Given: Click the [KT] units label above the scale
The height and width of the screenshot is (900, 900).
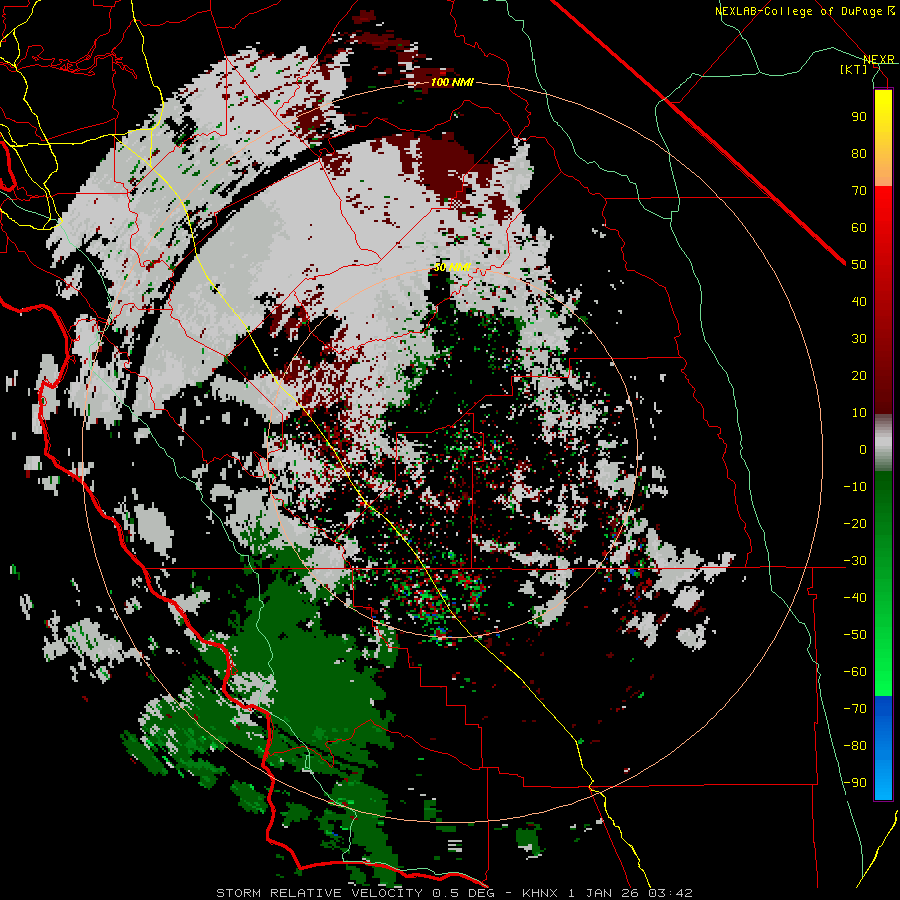Looking at the screenshot, I should click(853, 70).
